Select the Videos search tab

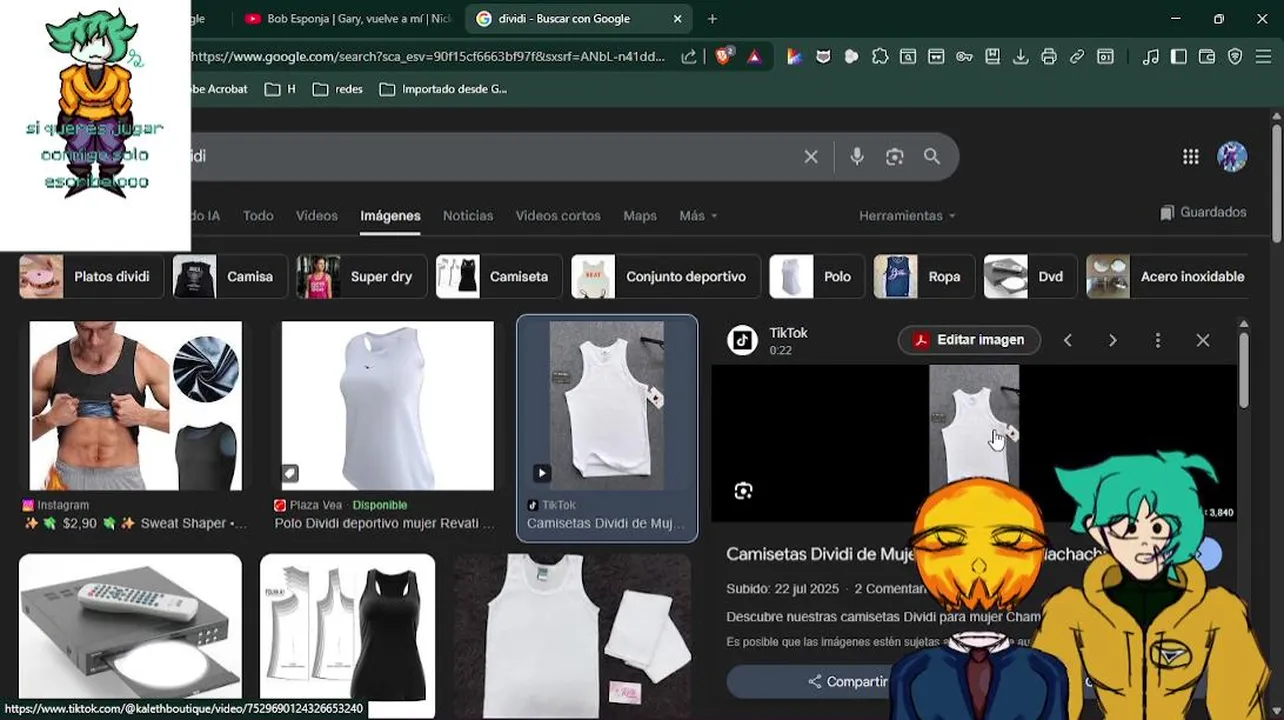point(316,216)
